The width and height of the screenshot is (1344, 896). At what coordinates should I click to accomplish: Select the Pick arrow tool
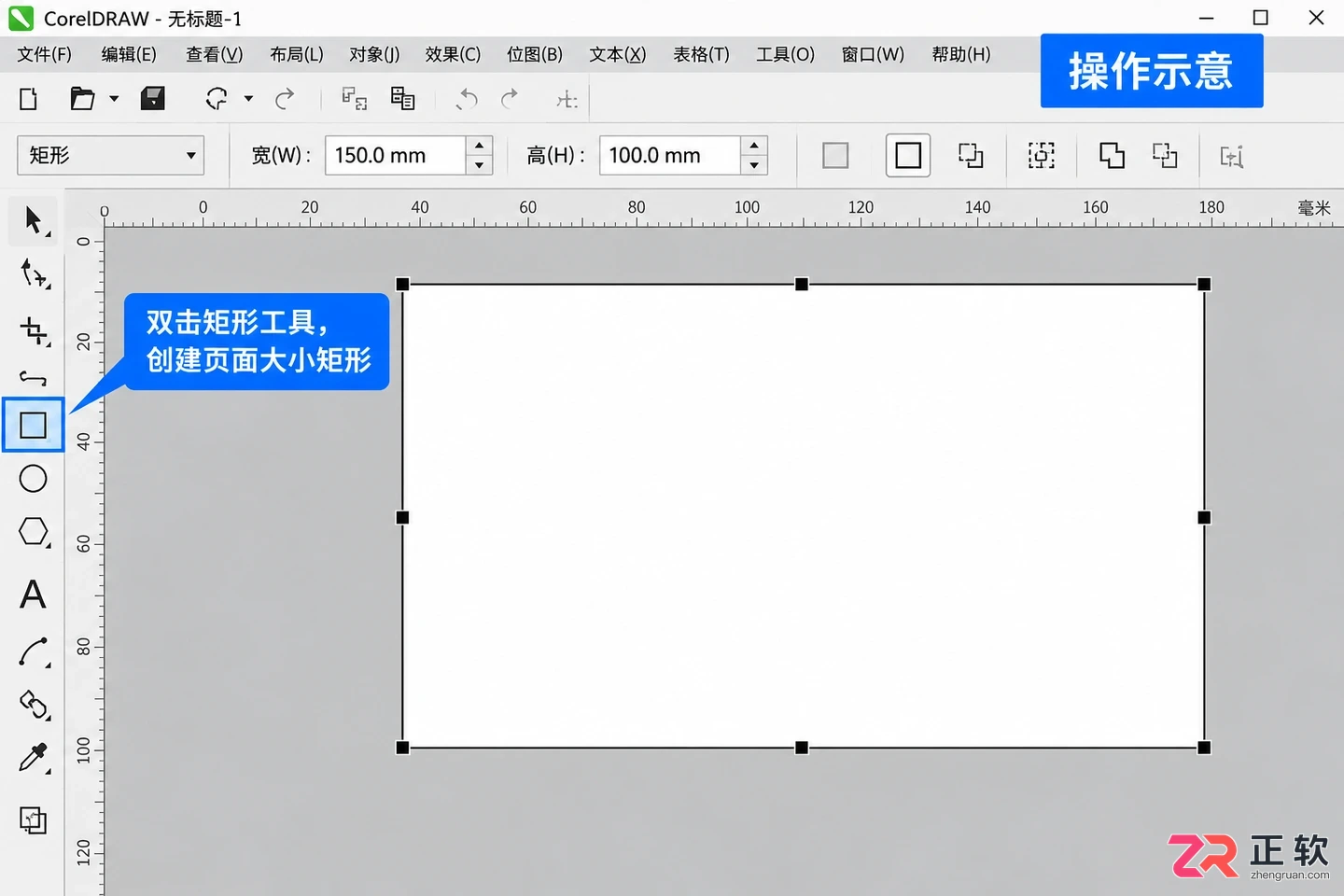34,220
